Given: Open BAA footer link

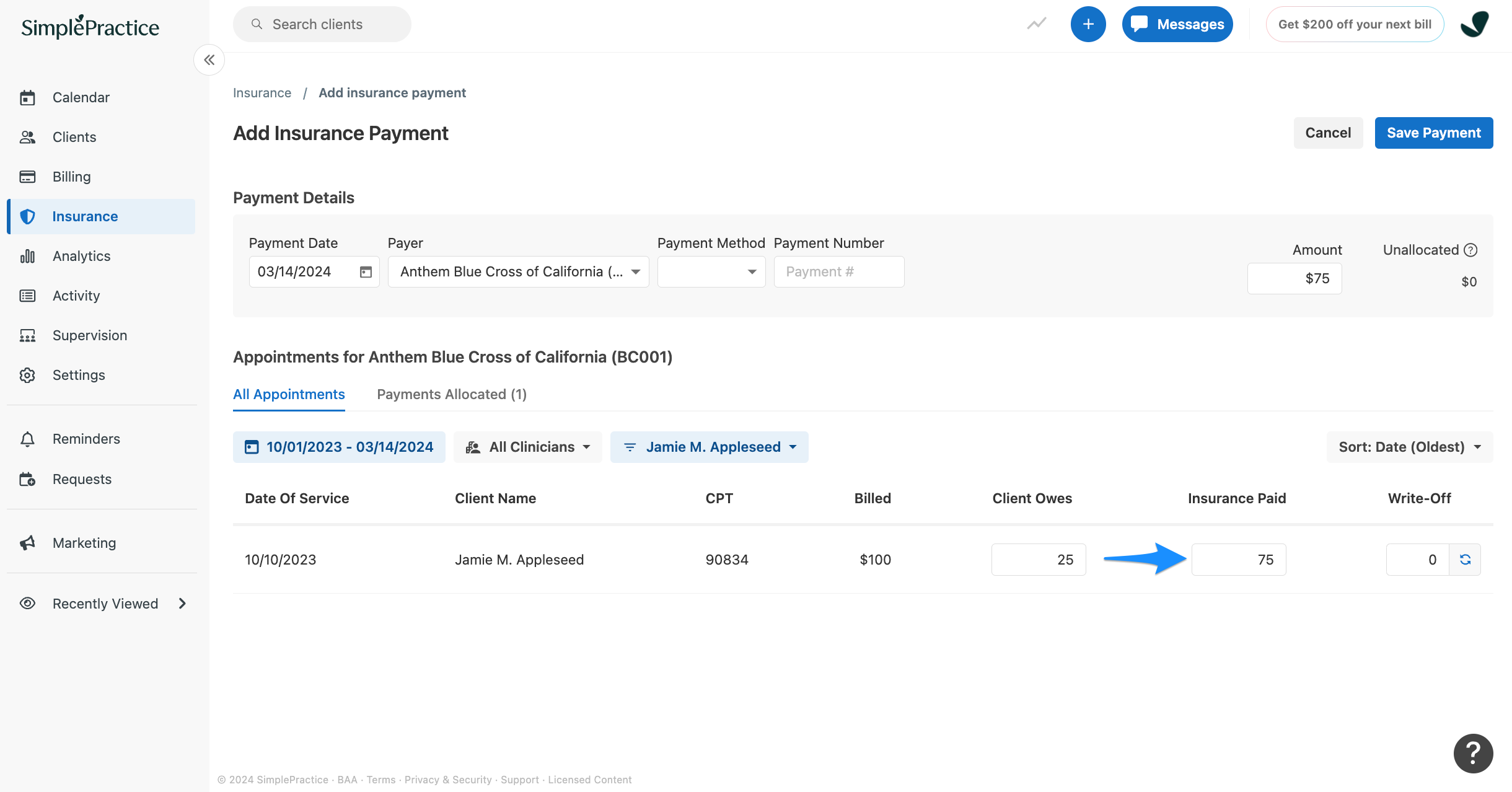Looking at the screenshot, I should click(x=347, y=780).
